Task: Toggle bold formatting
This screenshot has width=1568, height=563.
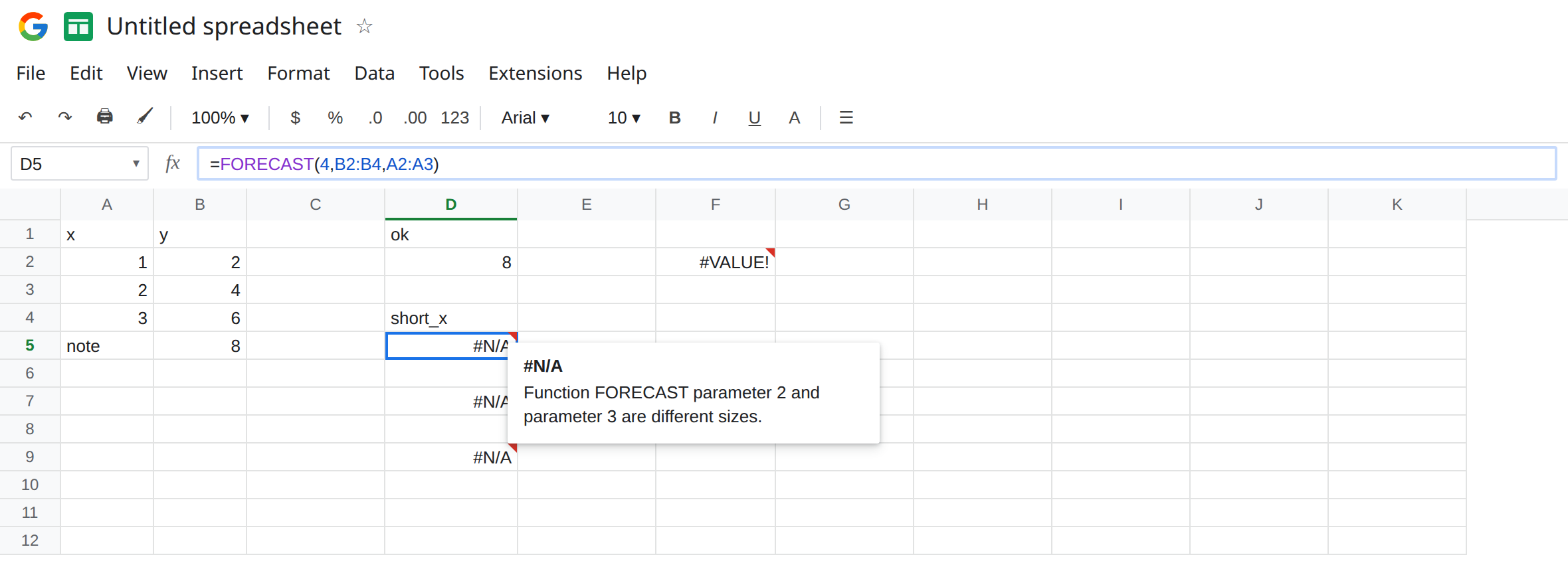Action: click(x=674, y=118)
